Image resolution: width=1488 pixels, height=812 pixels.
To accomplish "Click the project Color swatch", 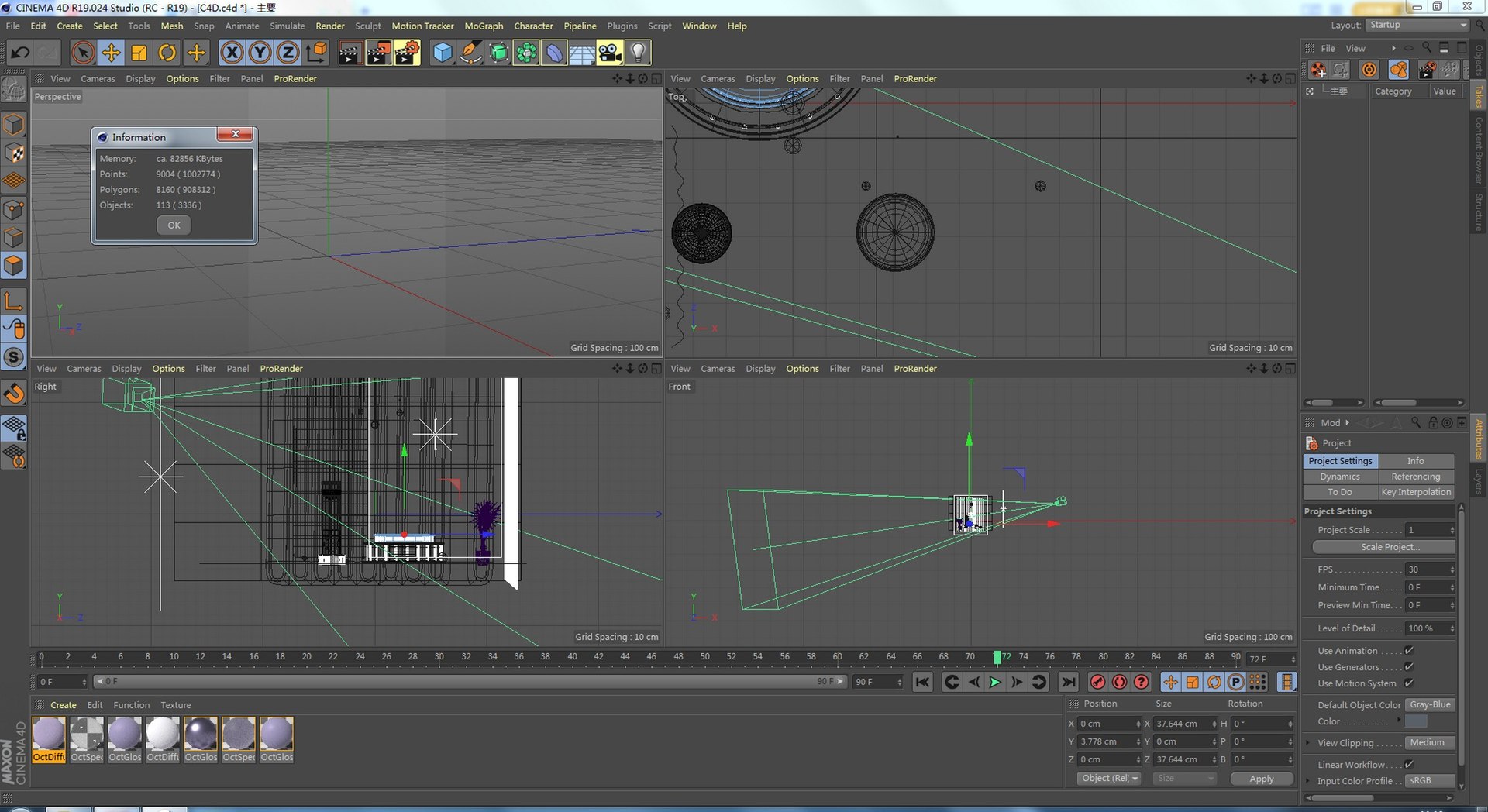I will [x=1416, y=721].
